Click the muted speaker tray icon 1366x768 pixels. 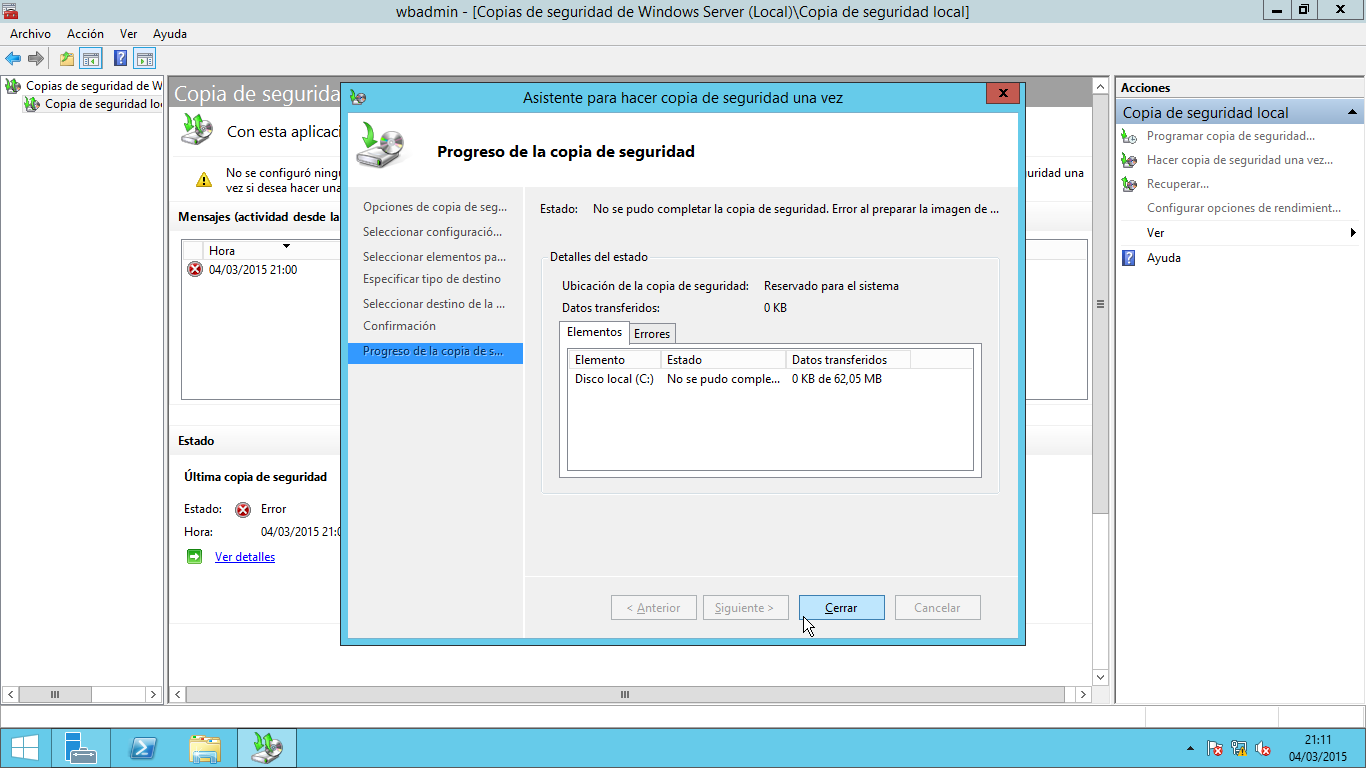1263,748
